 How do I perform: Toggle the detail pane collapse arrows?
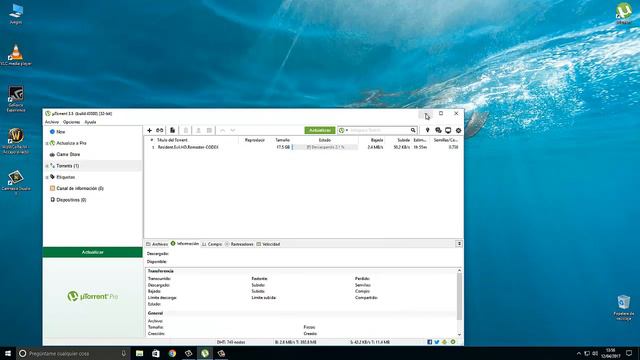tap(459, 244)
